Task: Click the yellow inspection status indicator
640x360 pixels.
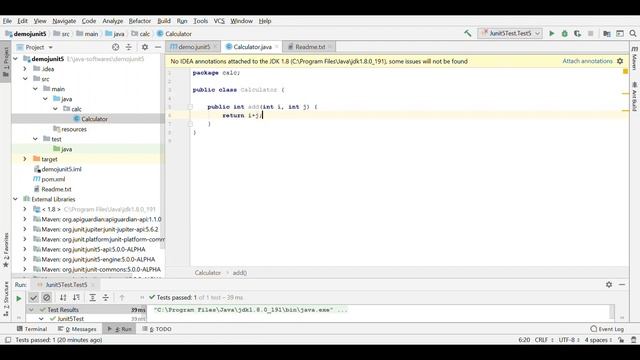Action: [625, 71]
